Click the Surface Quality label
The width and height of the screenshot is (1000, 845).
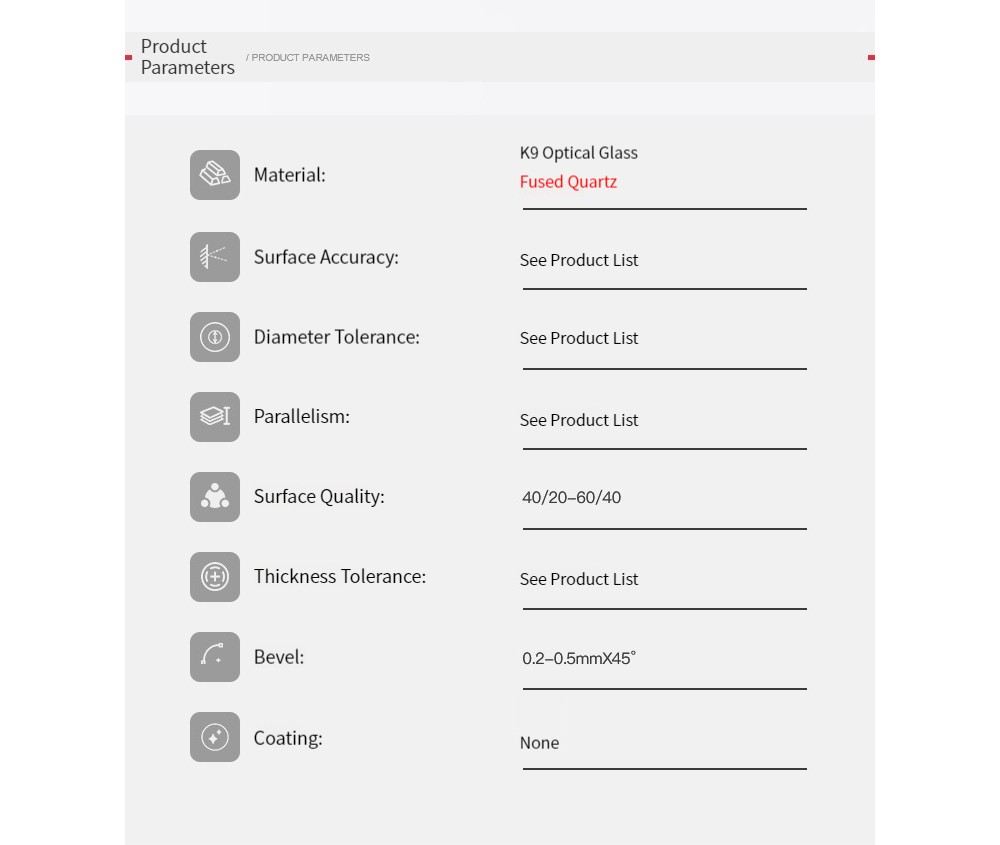click(x=319, y=497)
